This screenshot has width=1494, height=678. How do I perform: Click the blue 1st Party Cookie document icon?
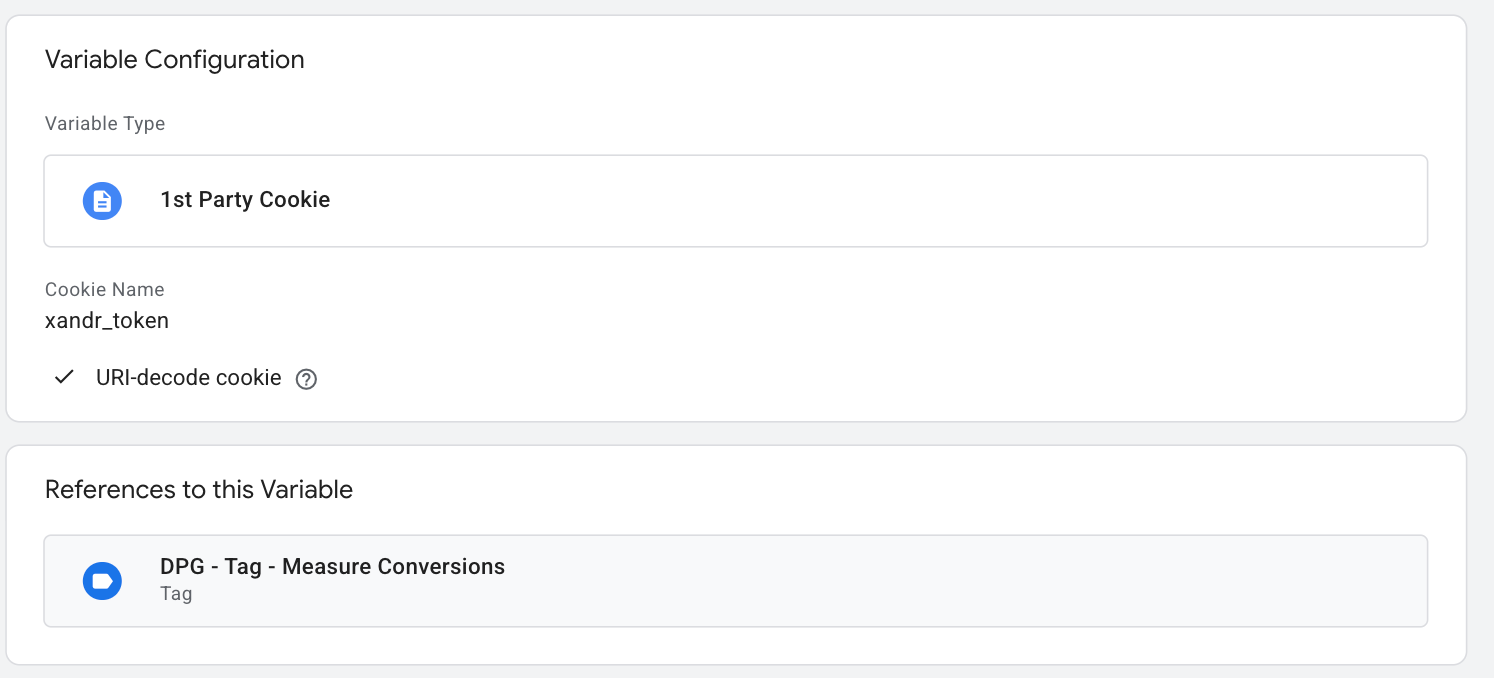pyautogui.click(x=102, y=201)
